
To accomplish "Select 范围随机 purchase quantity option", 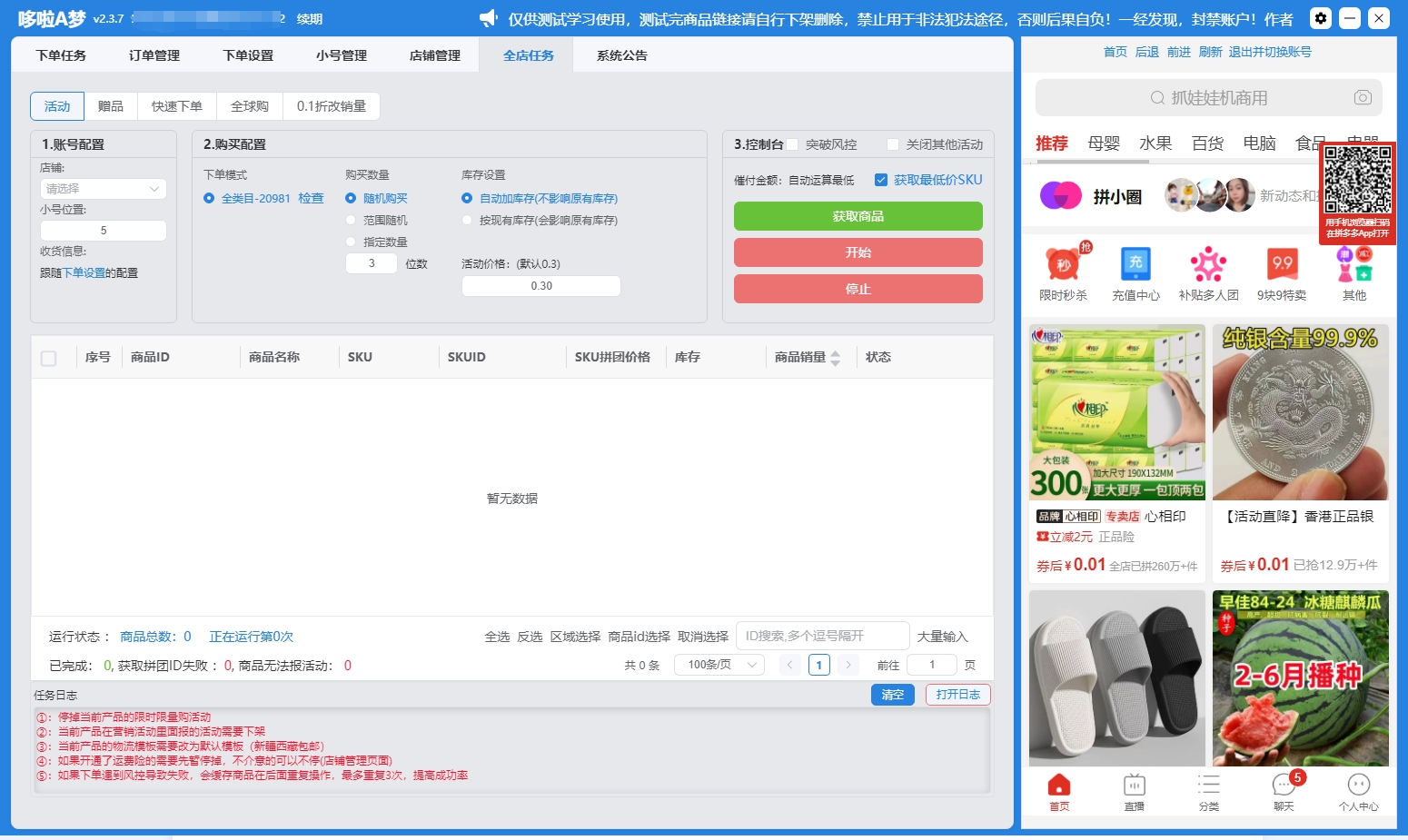I will 351,220.
